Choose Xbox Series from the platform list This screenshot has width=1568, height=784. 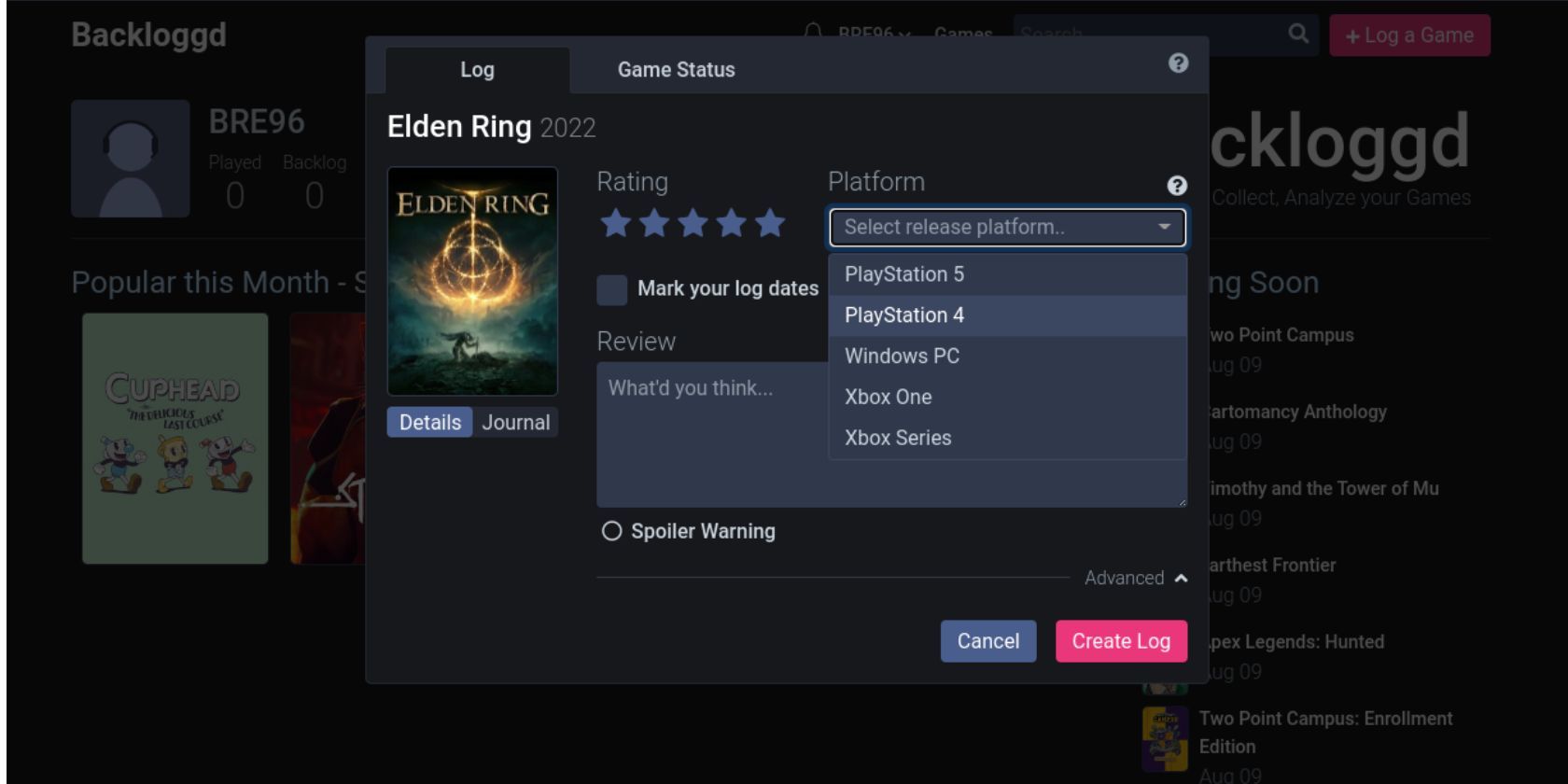1007,438
